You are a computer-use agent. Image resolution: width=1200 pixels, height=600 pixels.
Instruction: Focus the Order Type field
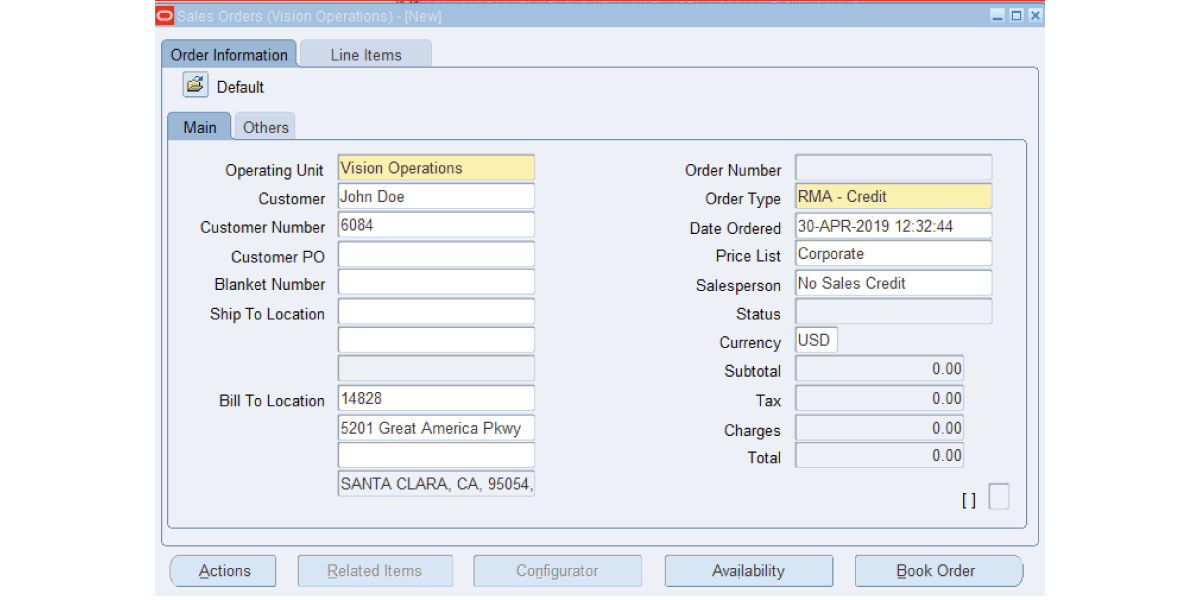coord(893,197)
